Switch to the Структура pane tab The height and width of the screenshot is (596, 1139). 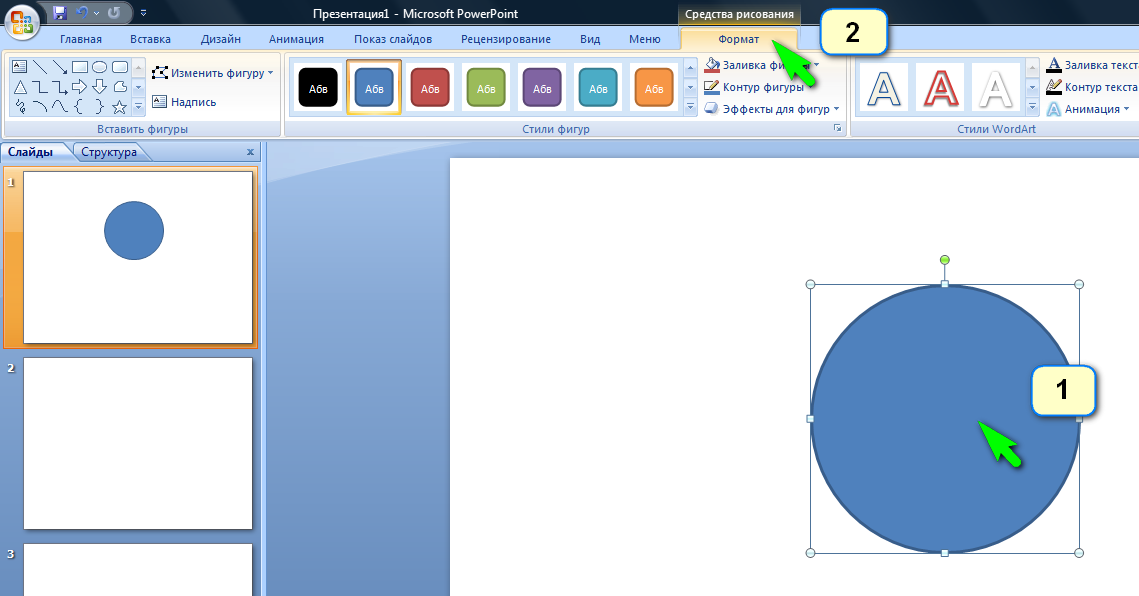tap(109, 152)
